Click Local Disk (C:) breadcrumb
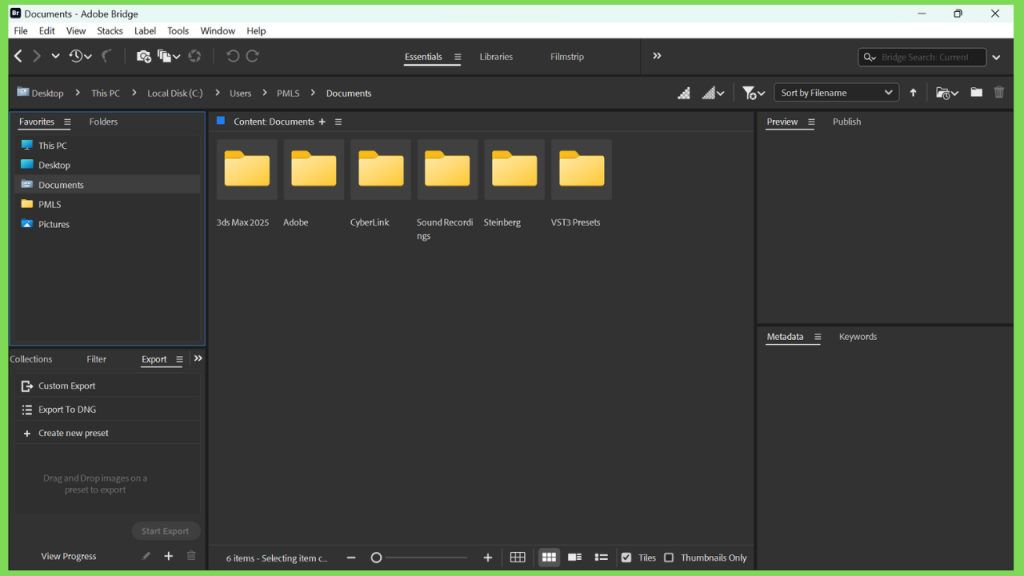This screenshot has height=576, width=1024. coord(175,93)
